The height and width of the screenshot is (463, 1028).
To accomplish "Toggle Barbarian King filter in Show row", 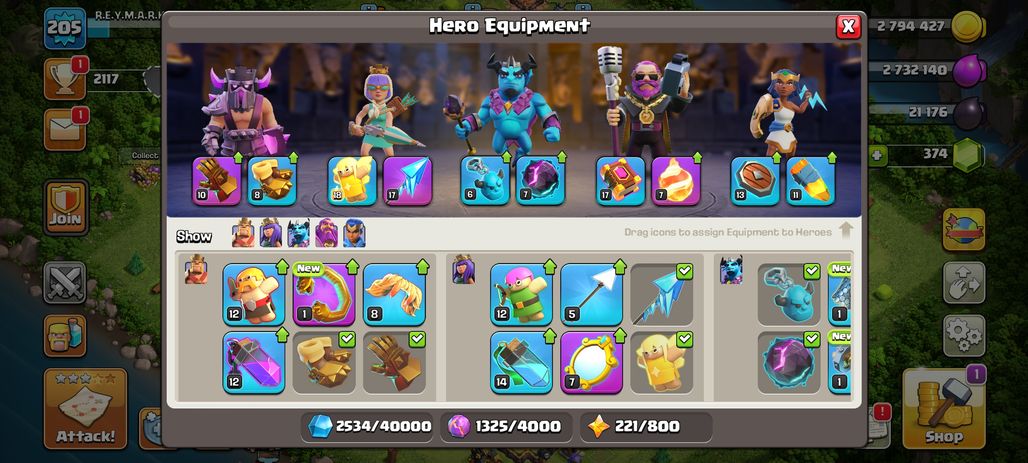I will pyautogui.click(x=243, y=233).
